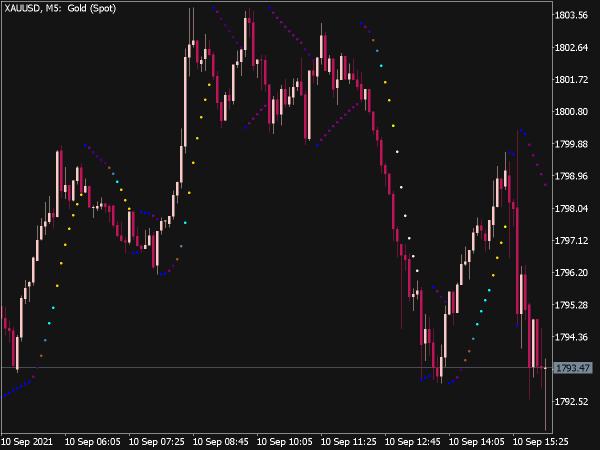The image size is (600, 450).
Task: Click price axis label 1803.56
Action: 571,15
